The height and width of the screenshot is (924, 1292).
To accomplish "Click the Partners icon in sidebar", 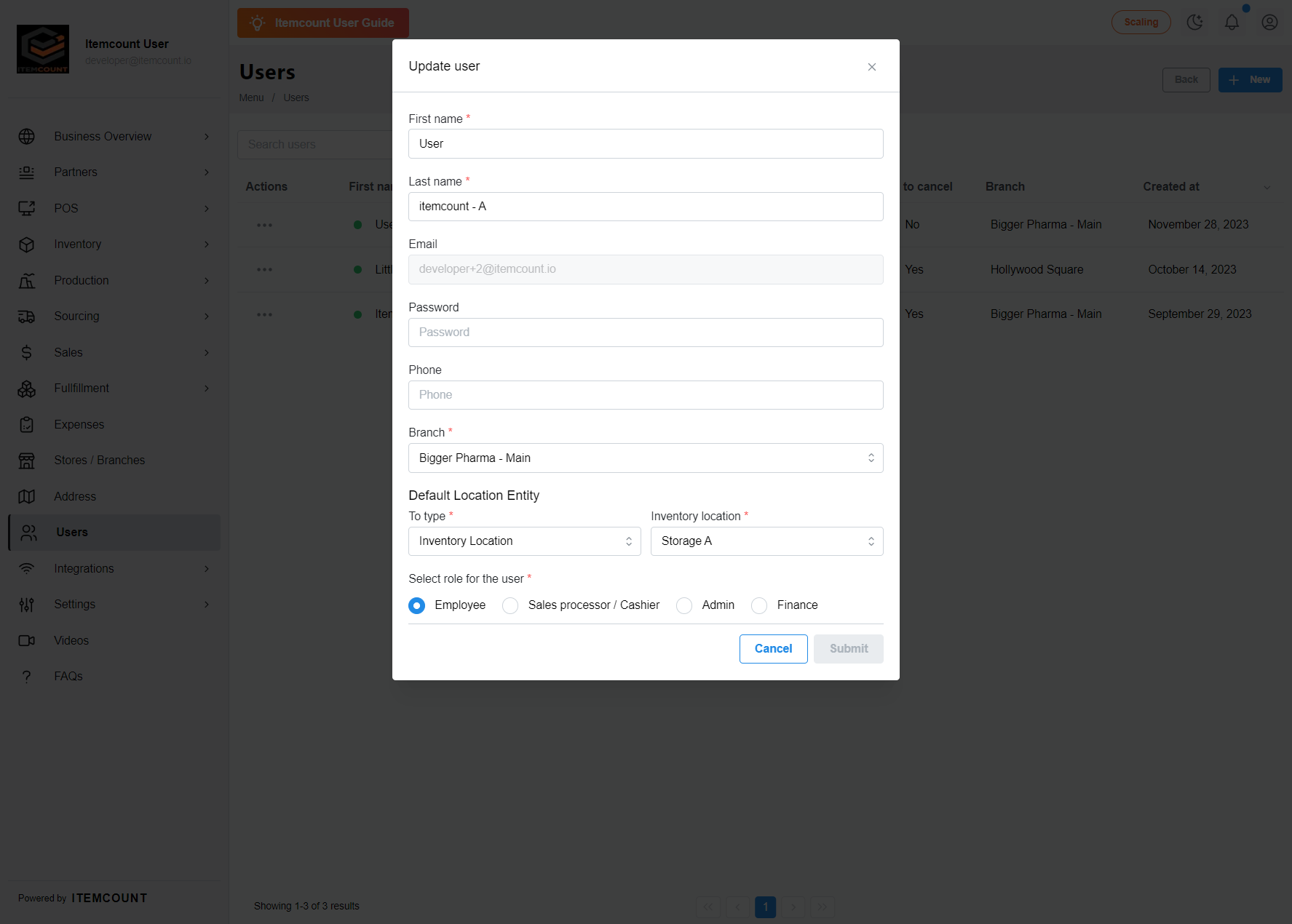I will coord(27,172).
